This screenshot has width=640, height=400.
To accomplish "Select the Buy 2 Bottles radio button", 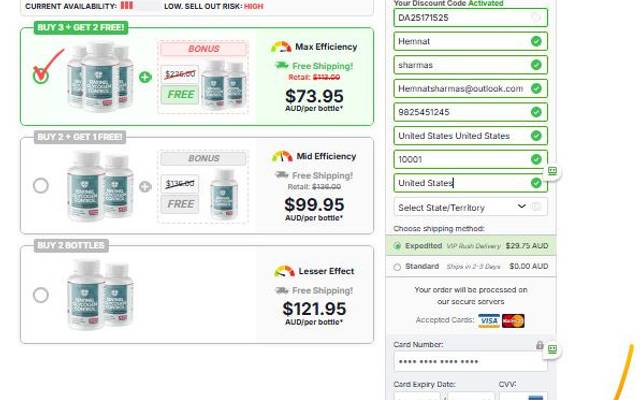I will [x=40, y=295].
